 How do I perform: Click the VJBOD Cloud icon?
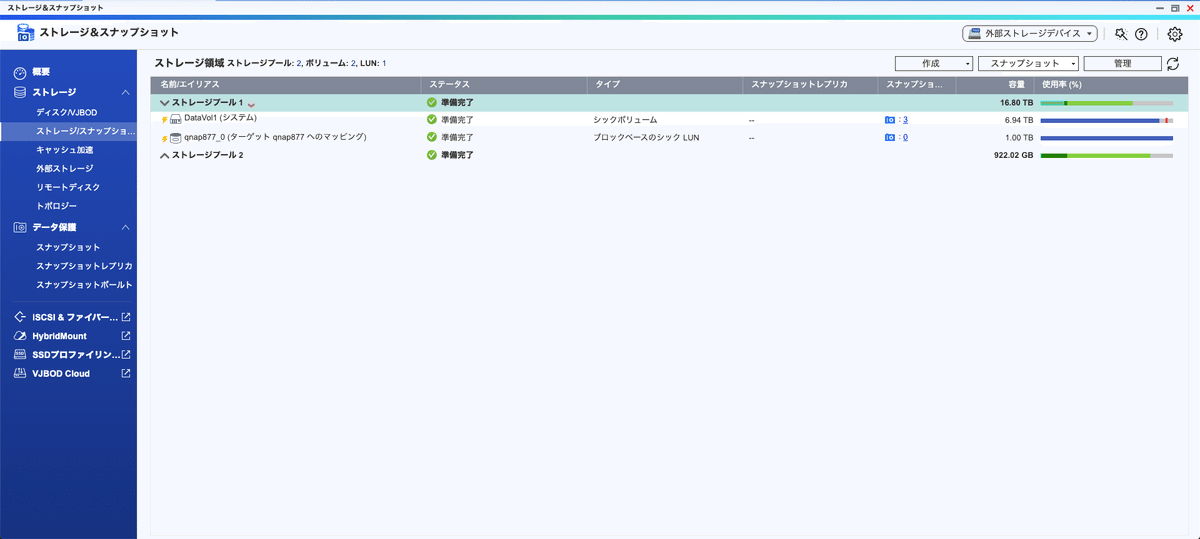pyautogui.click(x=20, y=373)
